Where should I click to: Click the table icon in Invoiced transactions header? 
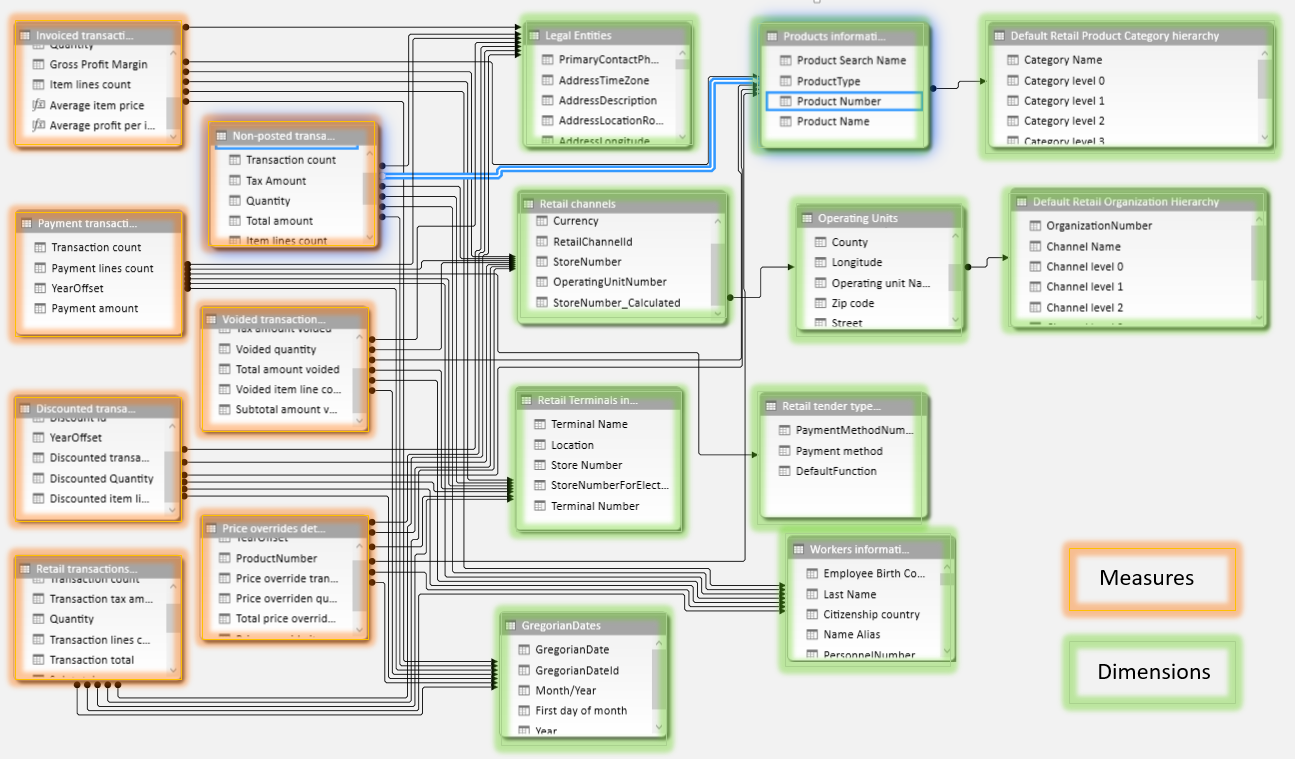coord(25,35)
